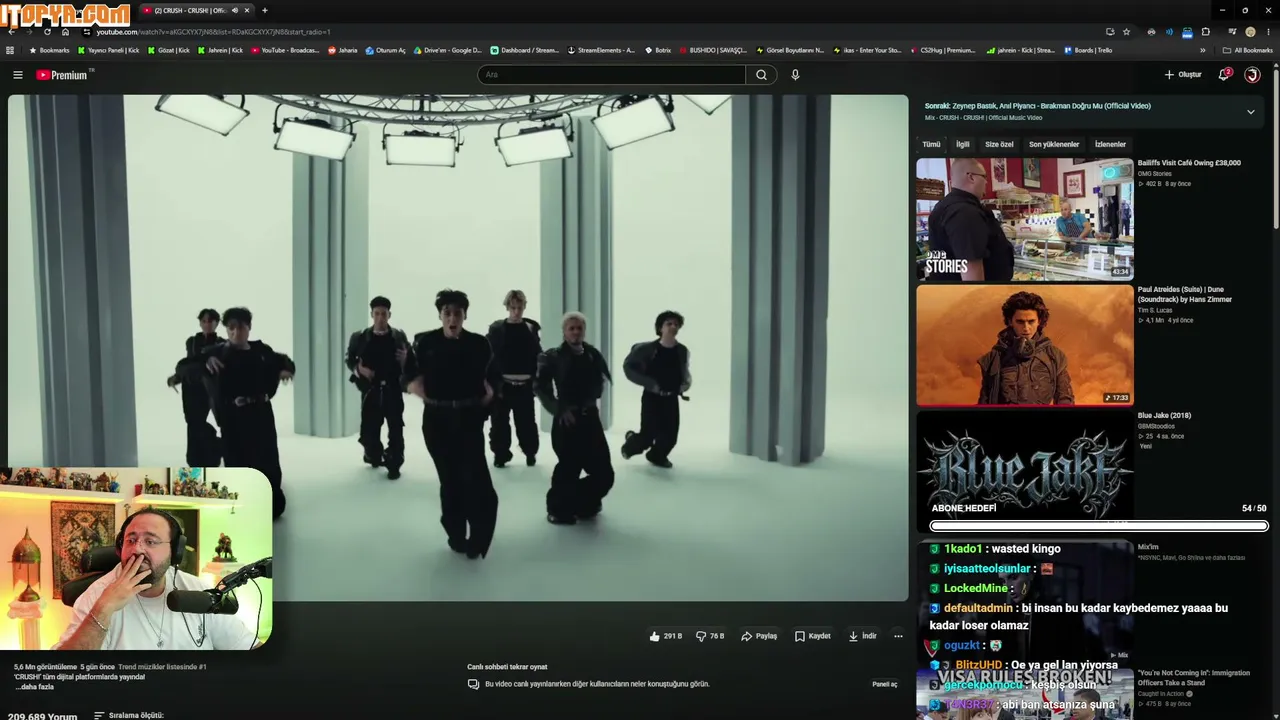Screen dimensions: 1280x720
Task: Click the YouTube search input field
Action: pyautogui.click(x=612, y=75)
